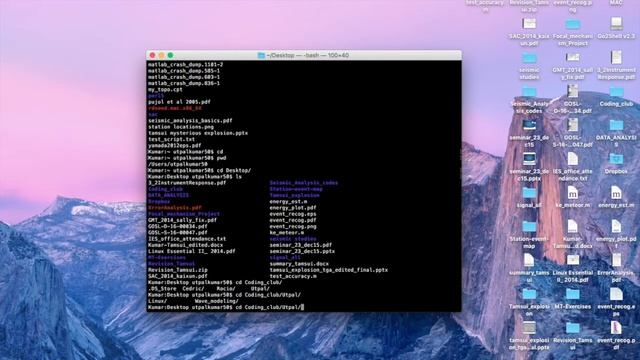Click Wave_modeling/ in Terminal completion list

(216, 301)
